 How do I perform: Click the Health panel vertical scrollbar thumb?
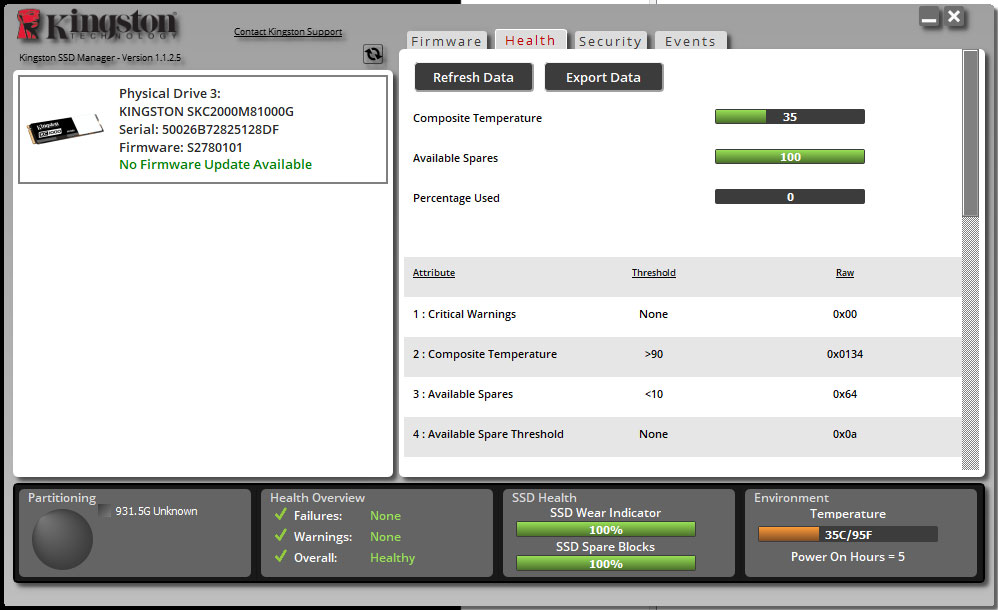pyautogui.click(x=970, y=134)
